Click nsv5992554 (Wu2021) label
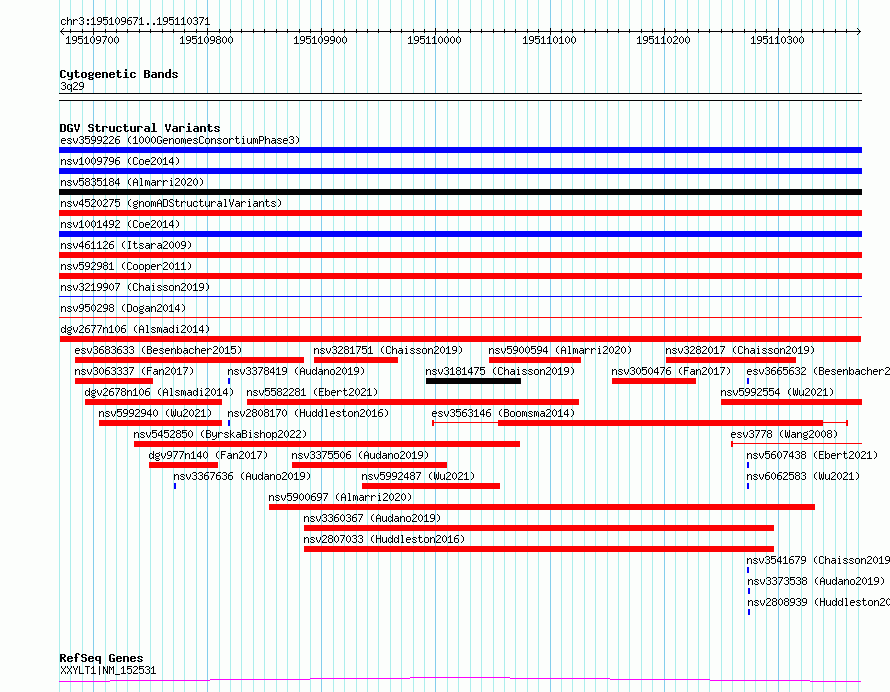The width and height of the screenshot is (890, 692). (777, 392)
